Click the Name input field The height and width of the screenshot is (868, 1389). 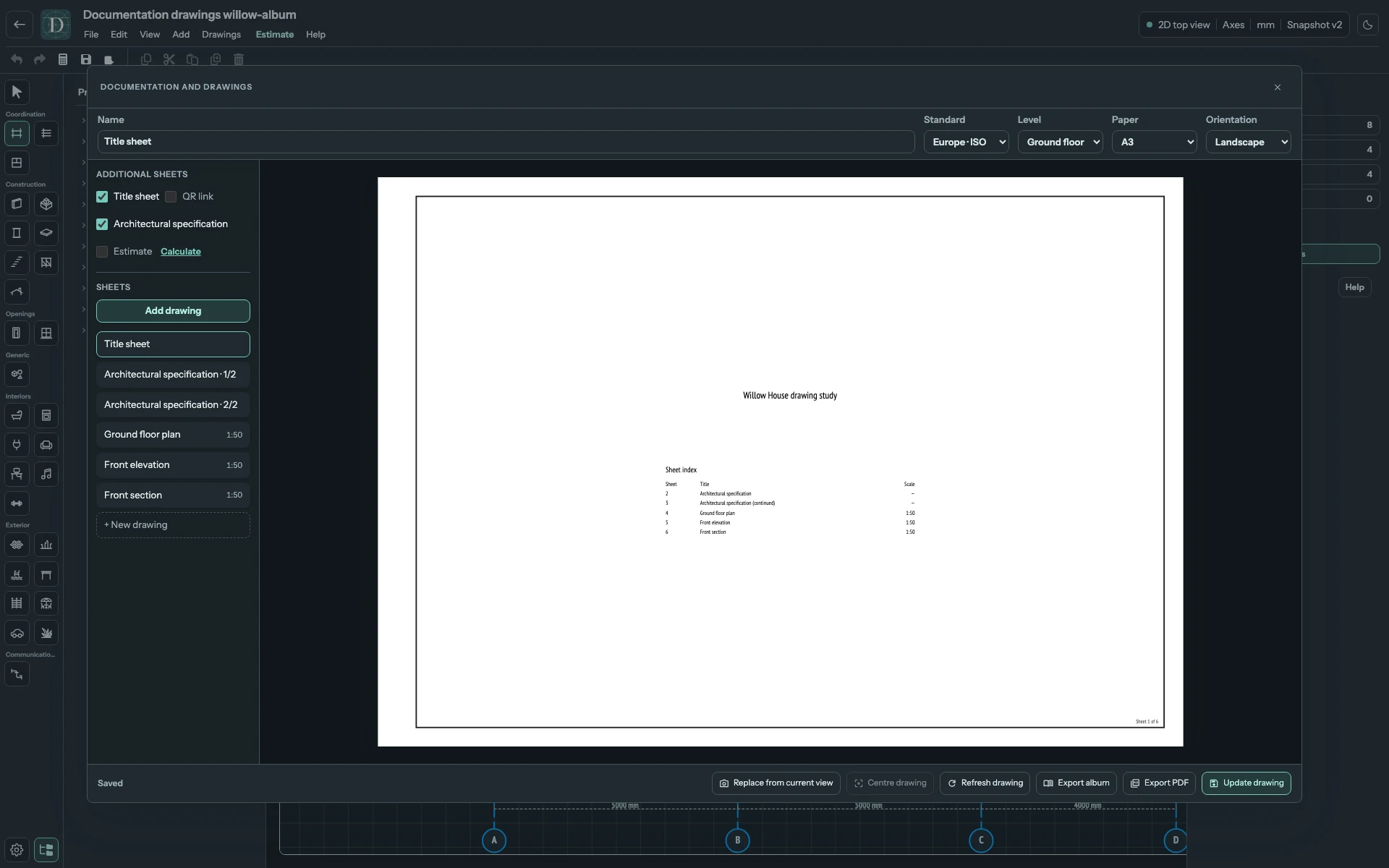[x=506, y=142]
